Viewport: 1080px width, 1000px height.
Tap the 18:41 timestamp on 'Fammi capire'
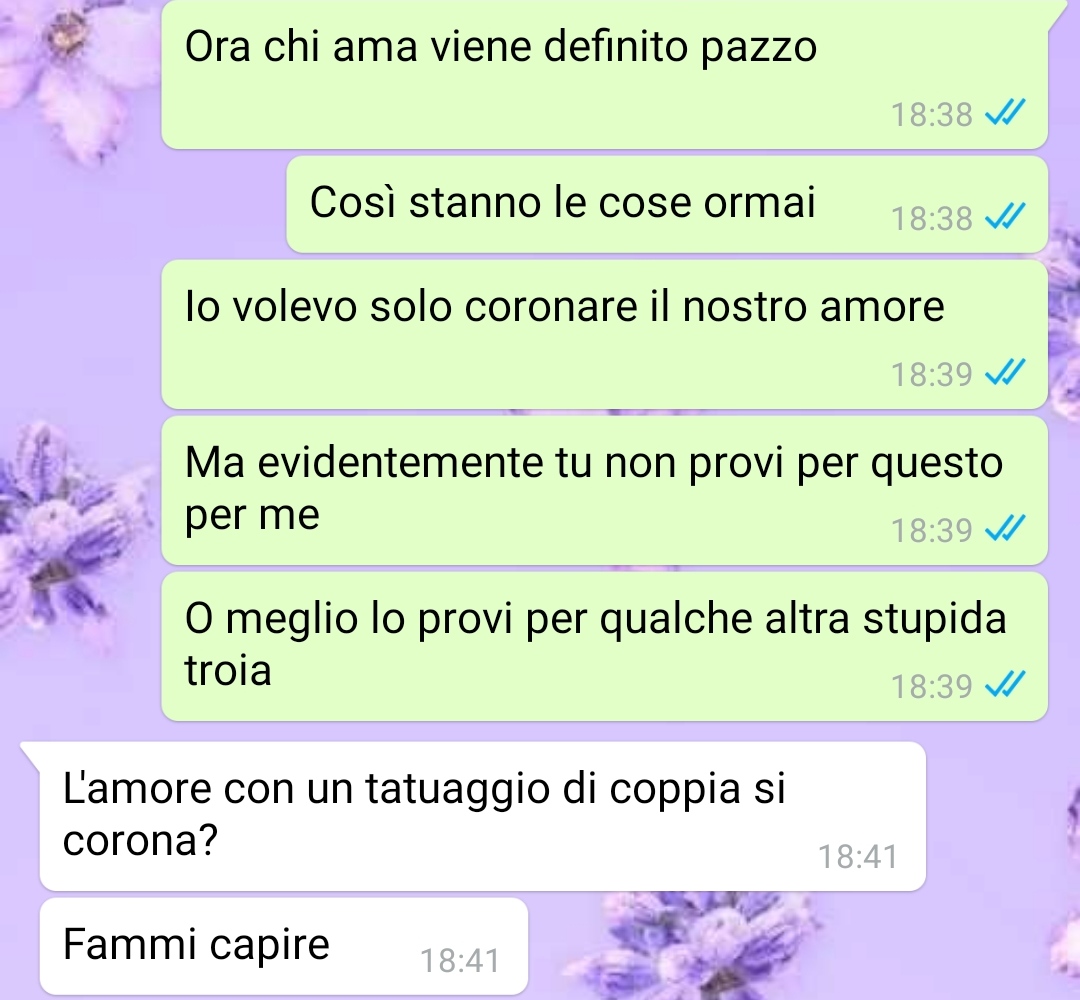[x=459, y=960]
